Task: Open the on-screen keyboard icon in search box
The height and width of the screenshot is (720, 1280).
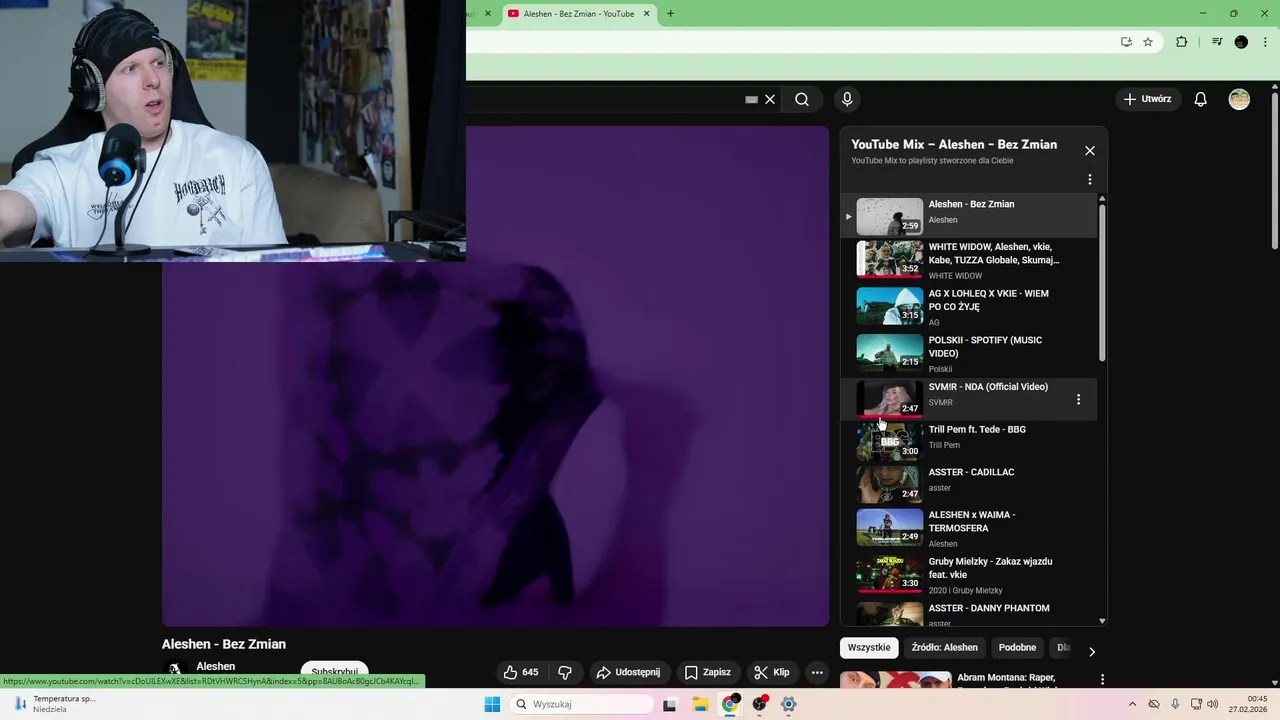Action: (751, 100)
